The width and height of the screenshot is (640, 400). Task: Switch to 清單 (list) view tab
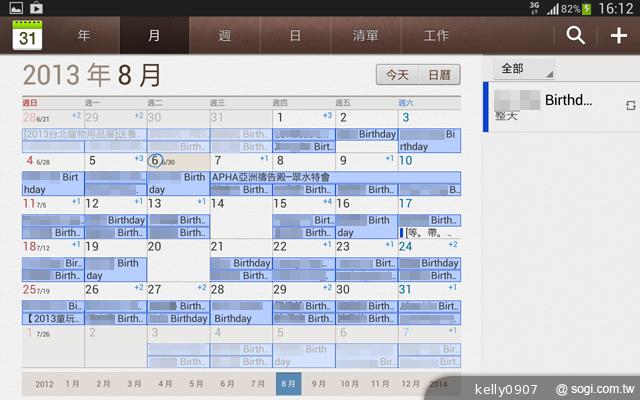pos(366,36)
